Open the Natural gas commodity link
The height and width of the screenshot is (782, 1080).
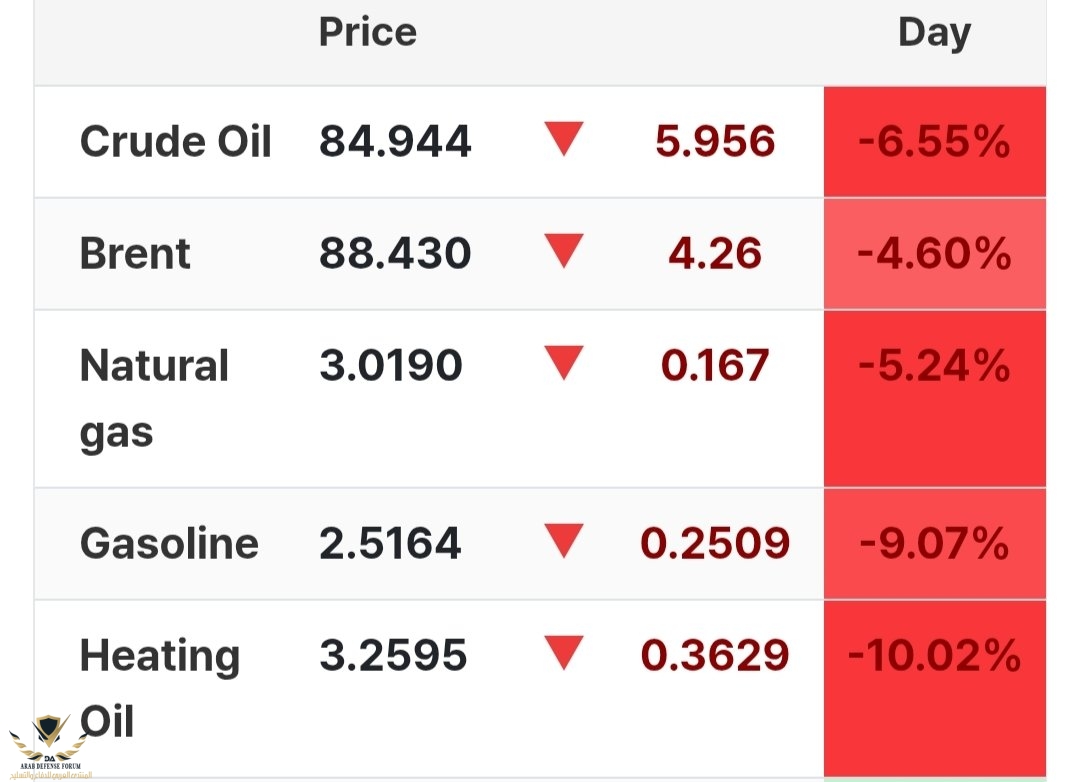[154, 400]
